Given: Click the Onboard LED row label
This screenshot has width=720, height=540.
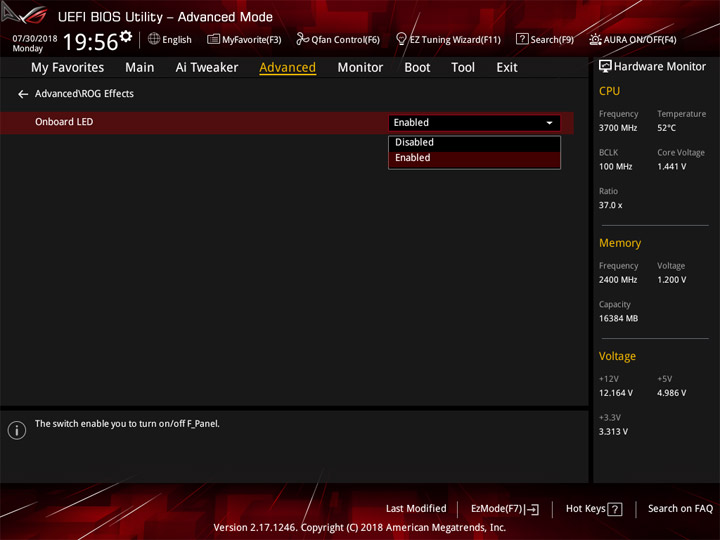Looking at the screenshot, I should click(64, 122).
